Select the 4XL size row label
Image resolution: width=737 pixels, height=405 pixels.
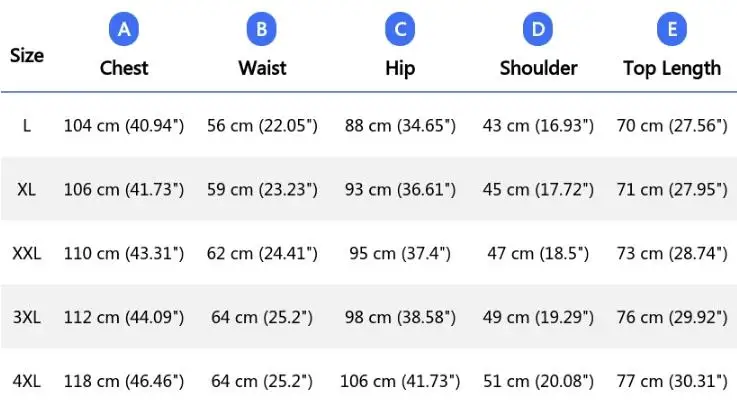pyautogui.click(x=27, y=381)
